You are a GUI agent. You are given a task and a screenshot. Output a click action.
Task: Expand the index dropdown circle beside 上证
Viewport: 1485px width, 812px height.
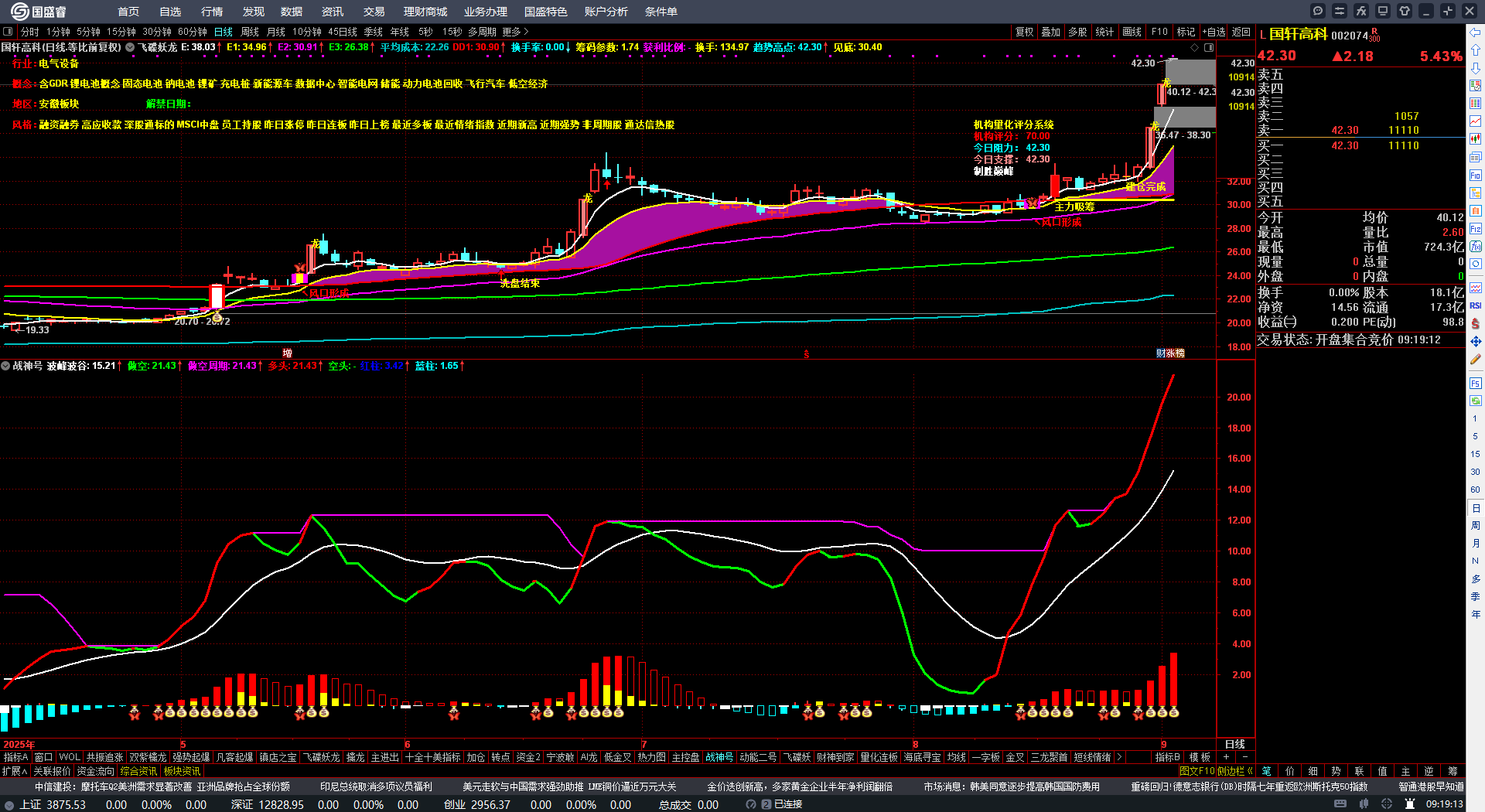(9, 805)
